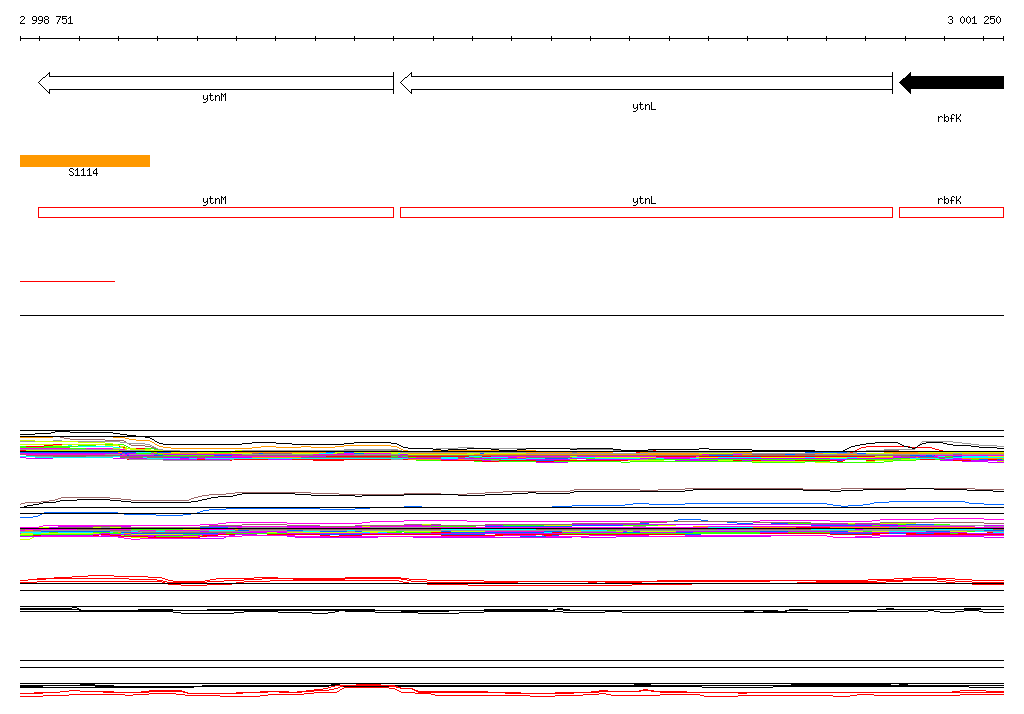Click the end coordinate 3 001 250
The image size is (1024, 714).
974,20
